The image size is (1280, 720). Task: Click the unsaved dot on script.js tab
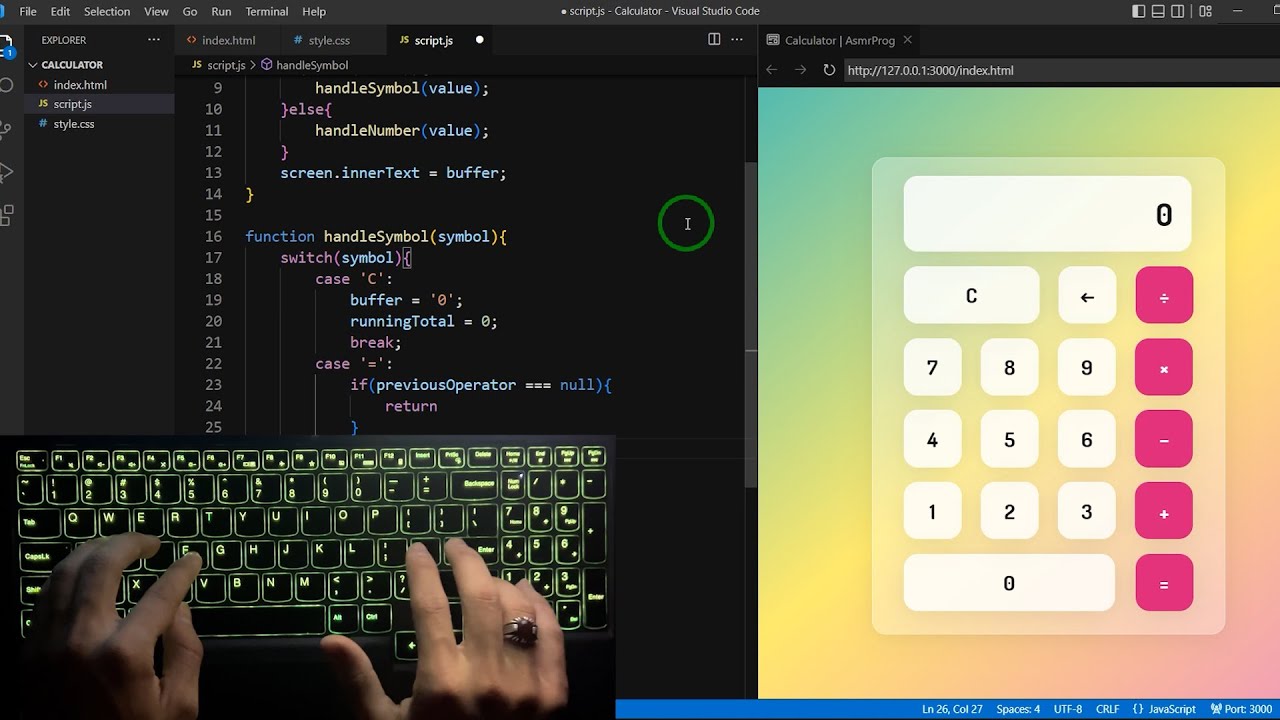pyautogui.click(x=479, y=40)
